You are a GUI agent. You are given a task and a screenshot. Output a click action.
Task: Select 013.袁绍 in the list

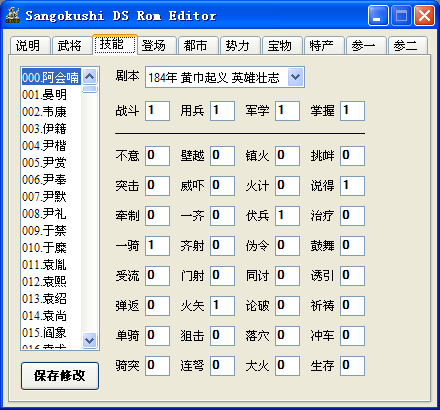51,298
